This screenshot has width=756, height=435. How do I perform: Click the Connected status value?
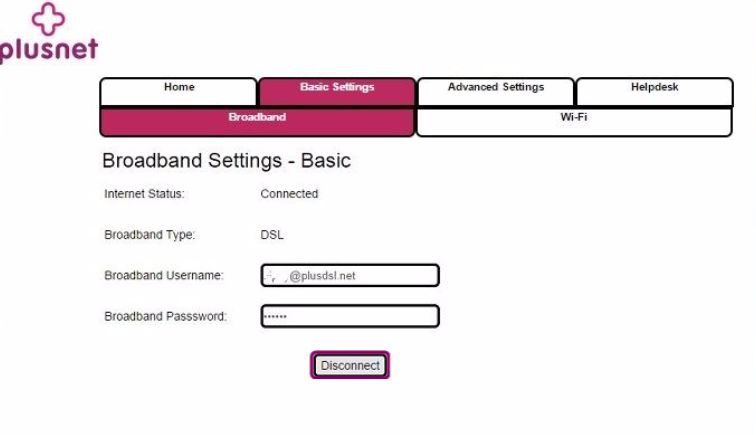289,194
